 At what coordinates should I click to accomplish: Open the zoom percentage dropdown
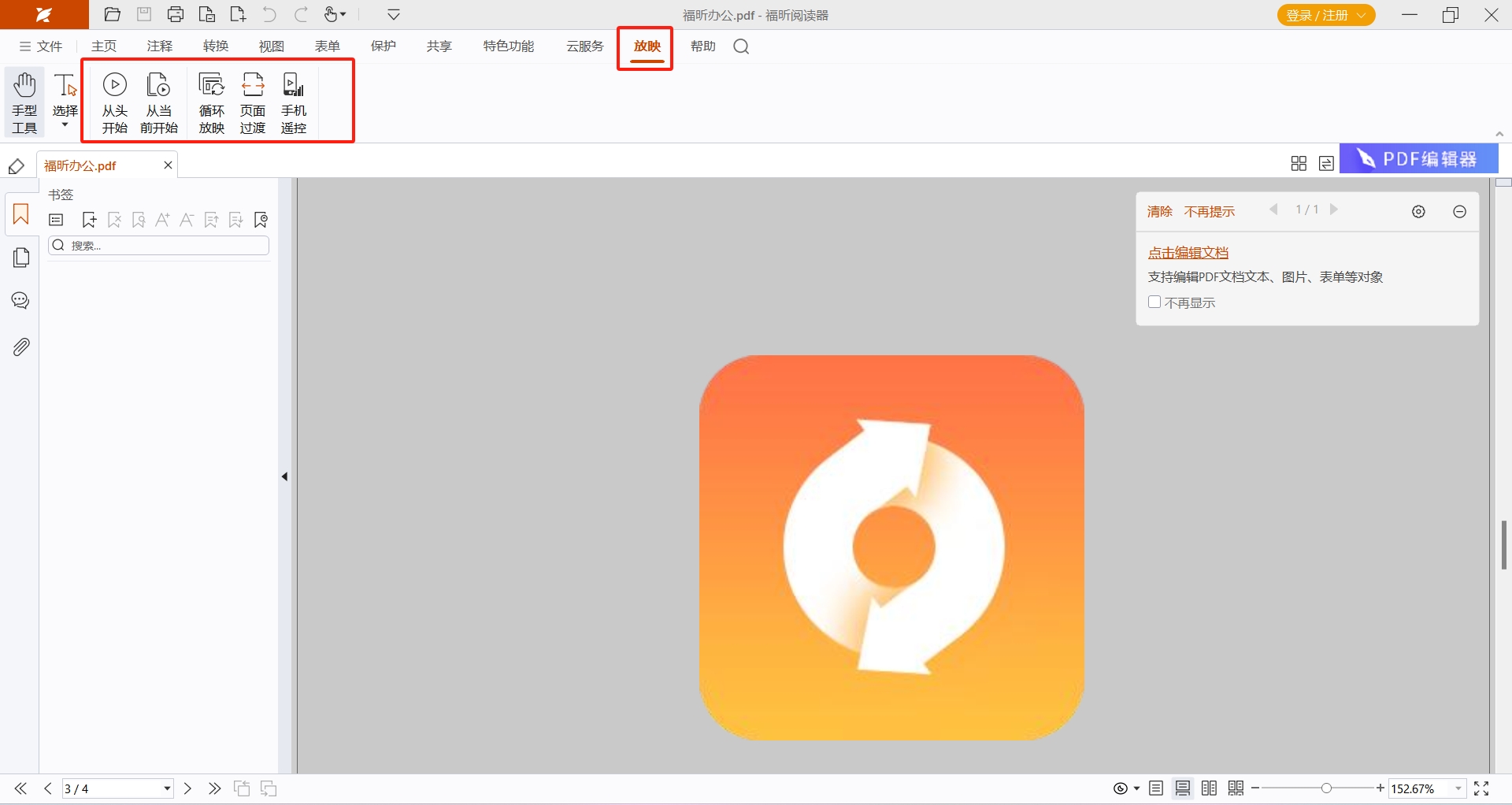[1458, 788]
